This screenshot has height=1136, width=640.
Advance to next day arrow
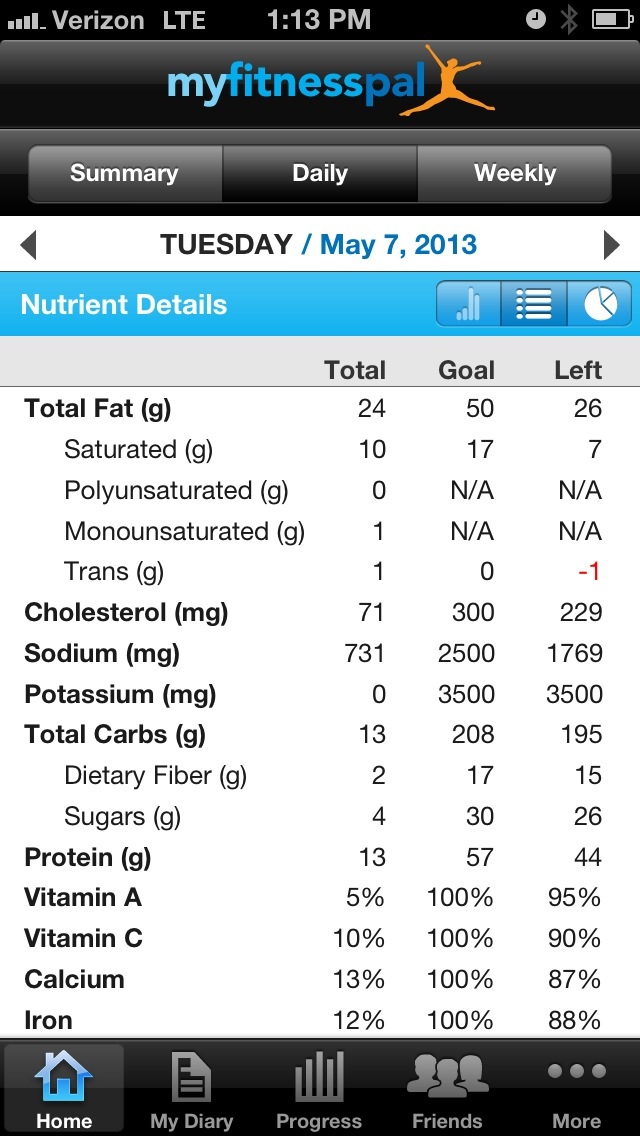click(x=612, y=245)
